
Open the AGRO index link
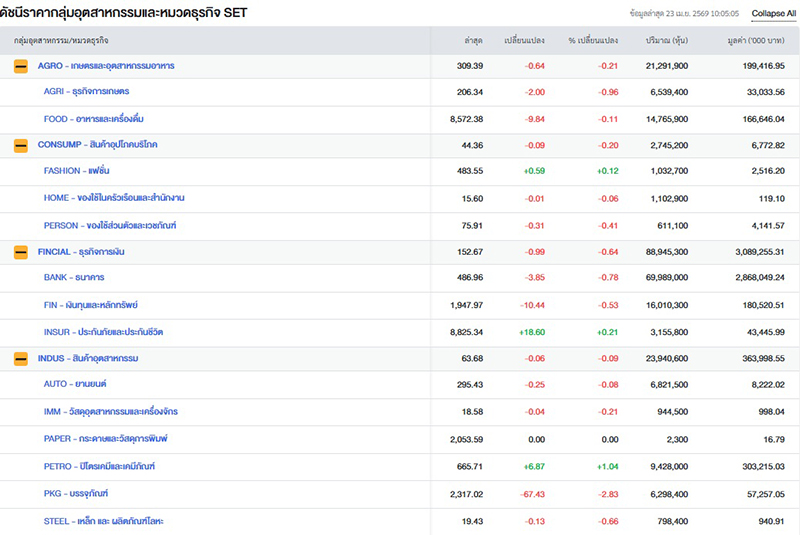(x=105, y=66)
